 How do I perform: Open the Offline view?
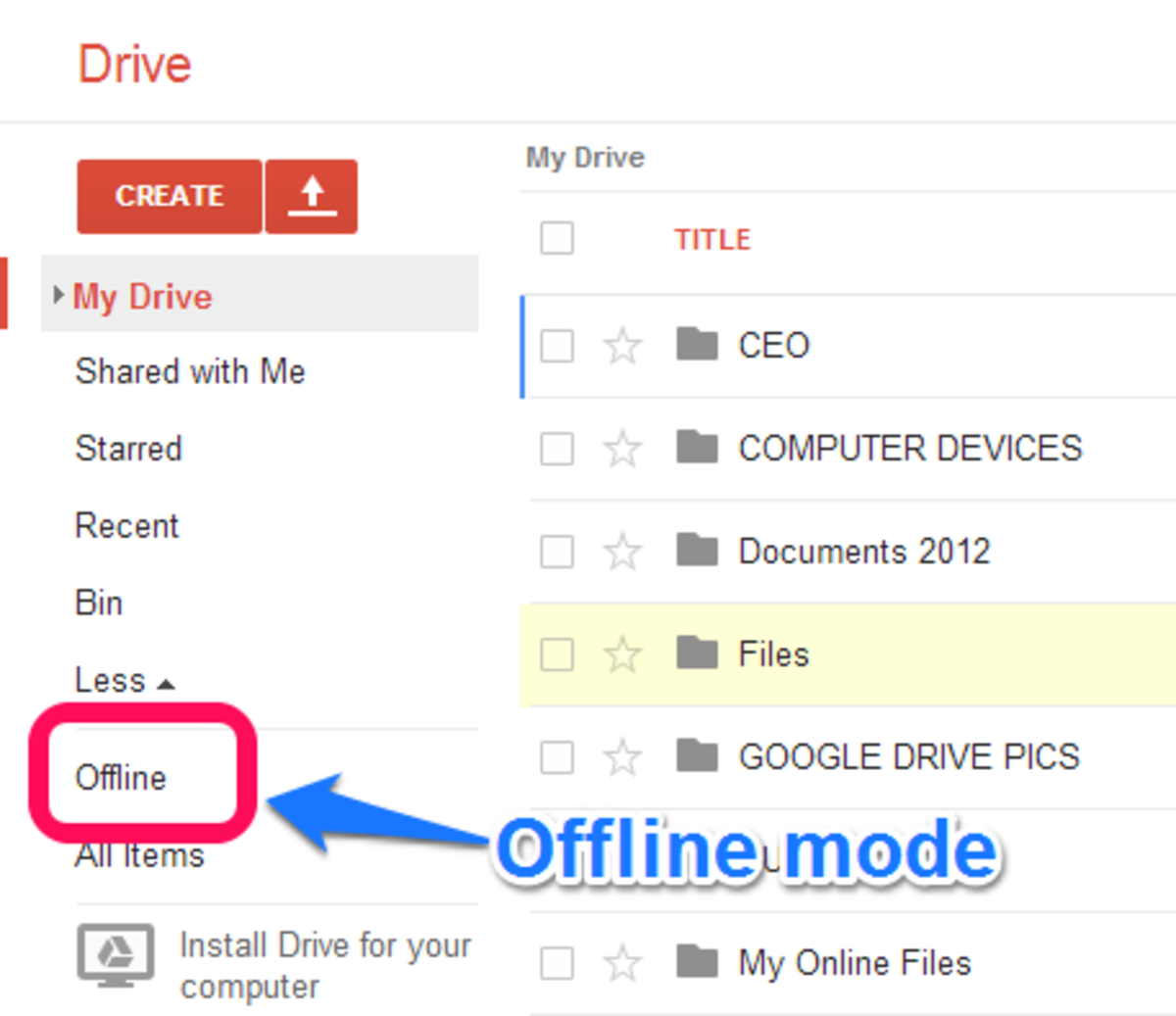121,778
